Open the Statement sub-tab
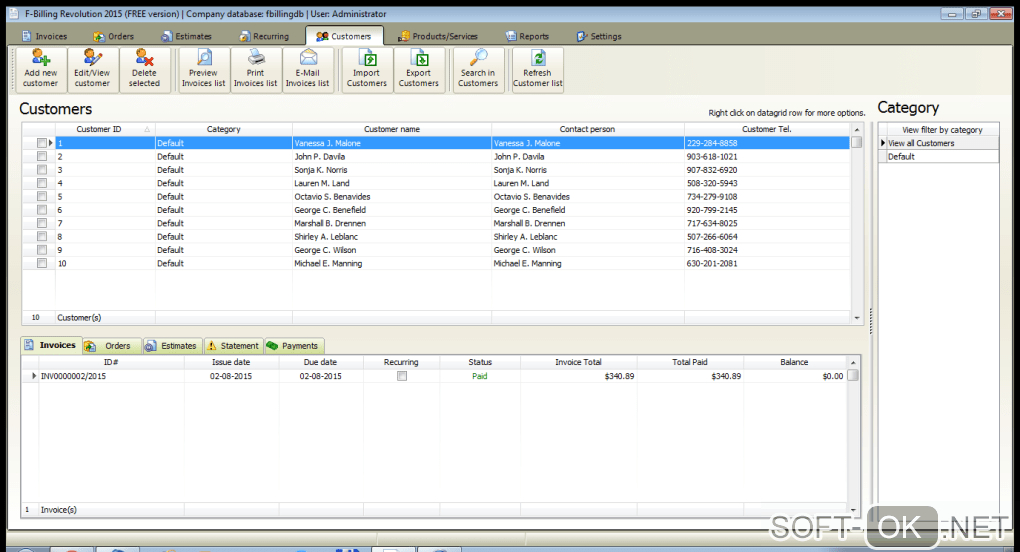This screenshot has width=1020, height=552. (x=233, y=346)
